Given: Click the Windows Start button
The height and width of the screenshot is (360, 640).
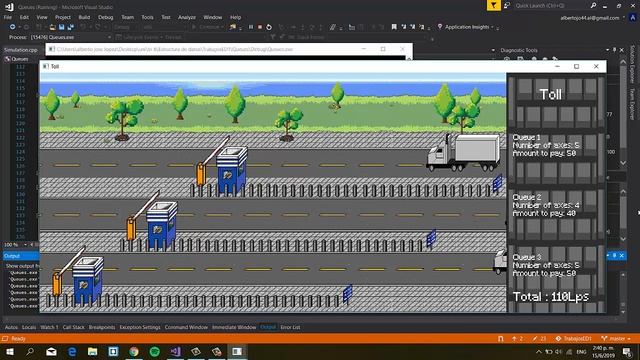Looking at the screenshot, I should click(x=10, y=351).
